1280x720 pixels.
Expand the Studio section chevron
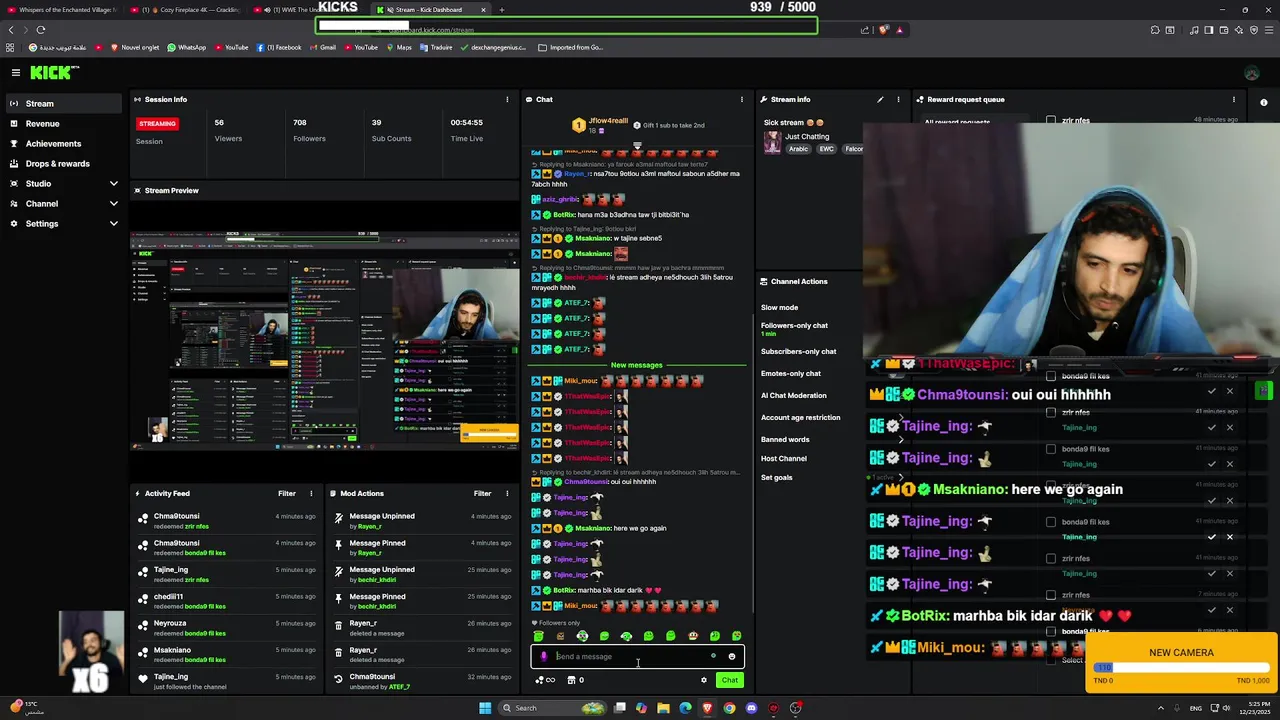113,184
